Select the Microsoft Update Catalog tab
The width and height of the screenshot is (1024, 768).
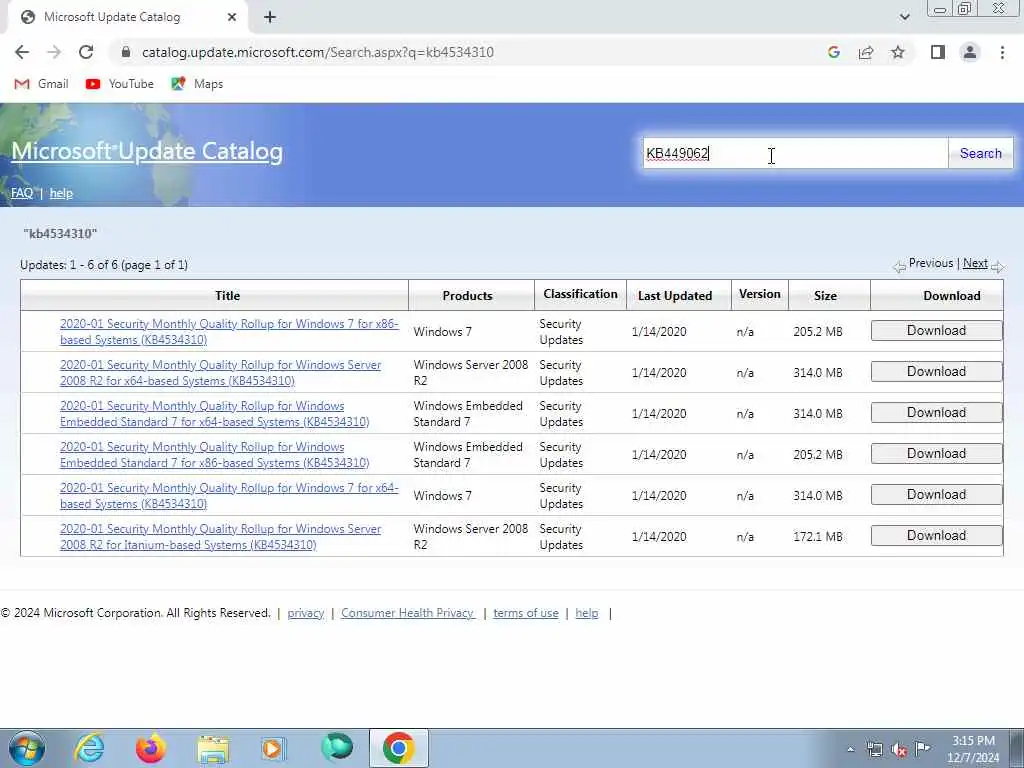pyautogui.click(x=124, y=18)
